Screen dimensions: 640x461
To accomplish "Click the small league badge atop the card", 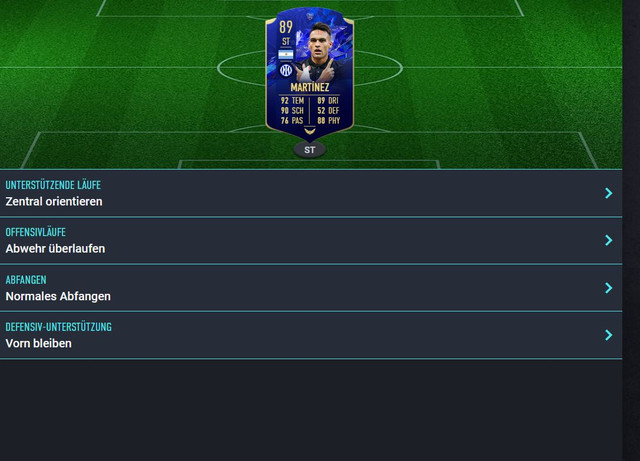I will coord(310,16).
